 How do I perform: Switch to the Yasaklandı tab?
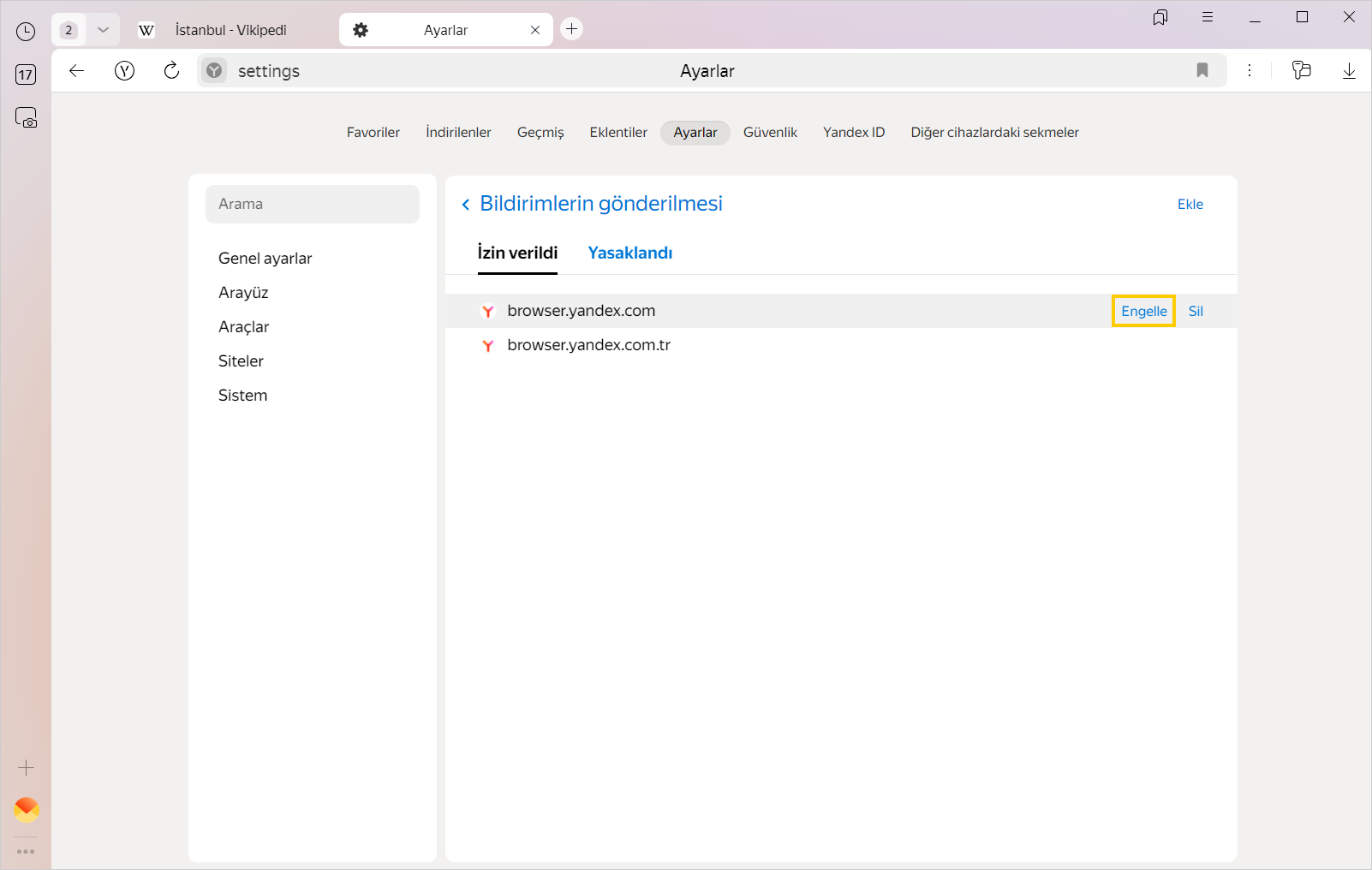tap(629, 253)
